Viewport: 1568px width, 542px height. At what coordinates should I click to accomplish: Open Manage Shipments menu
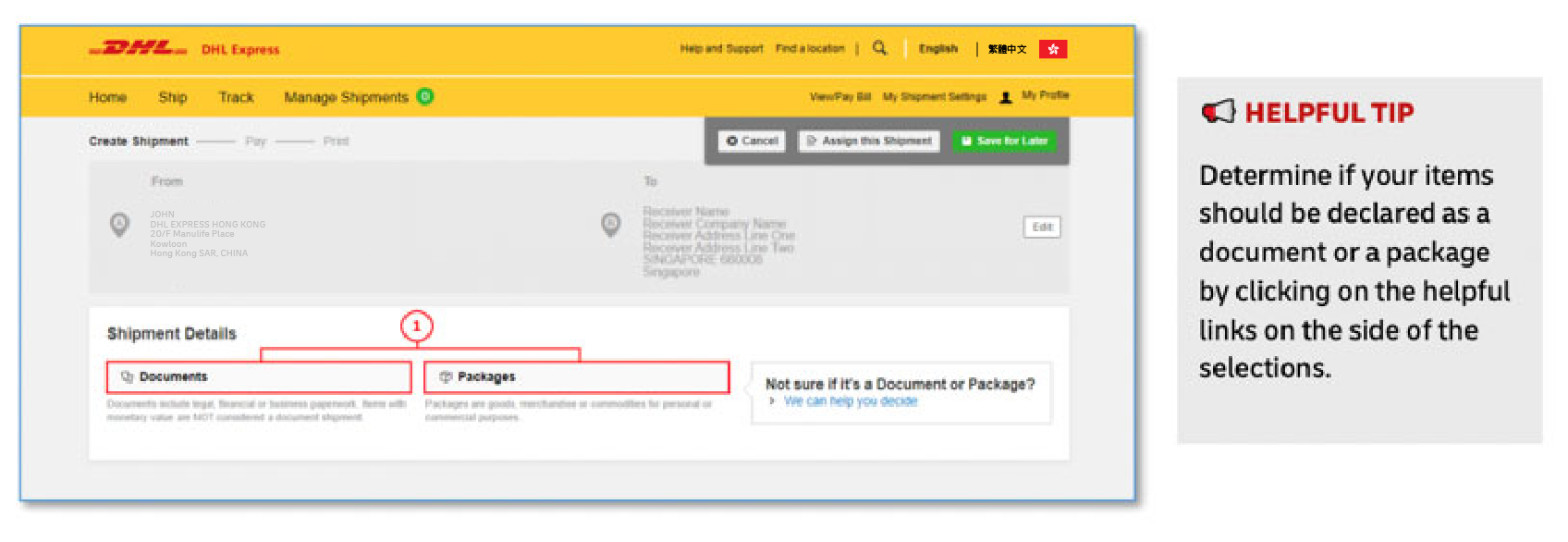pyautogui.click(x=346, y=97)
